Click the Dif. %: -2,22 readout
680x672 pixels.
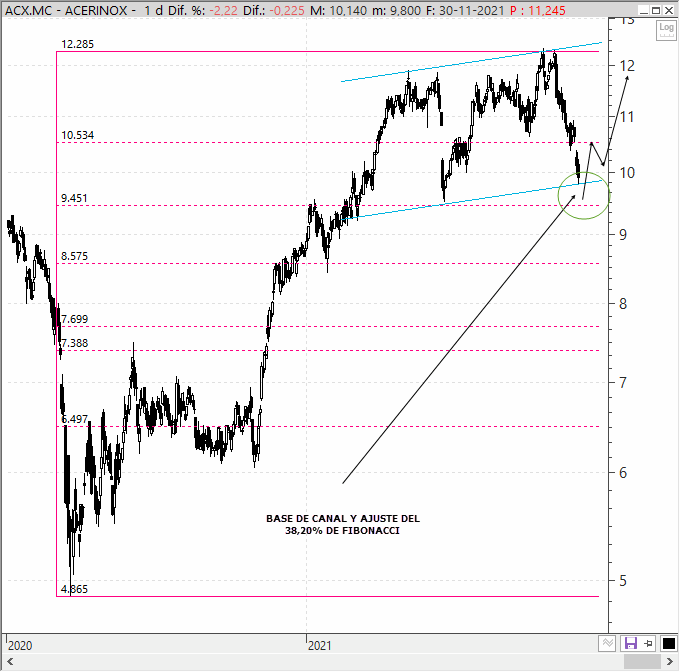click(203, 10)
